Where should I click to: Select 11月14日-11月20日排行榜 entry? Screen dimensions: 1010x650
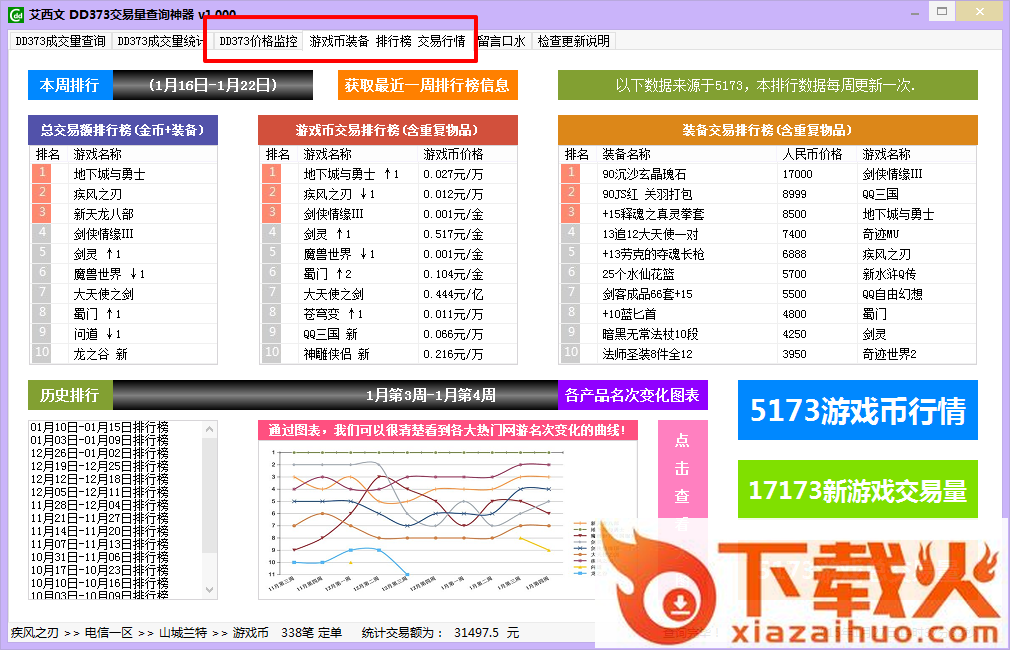[100, 531]
